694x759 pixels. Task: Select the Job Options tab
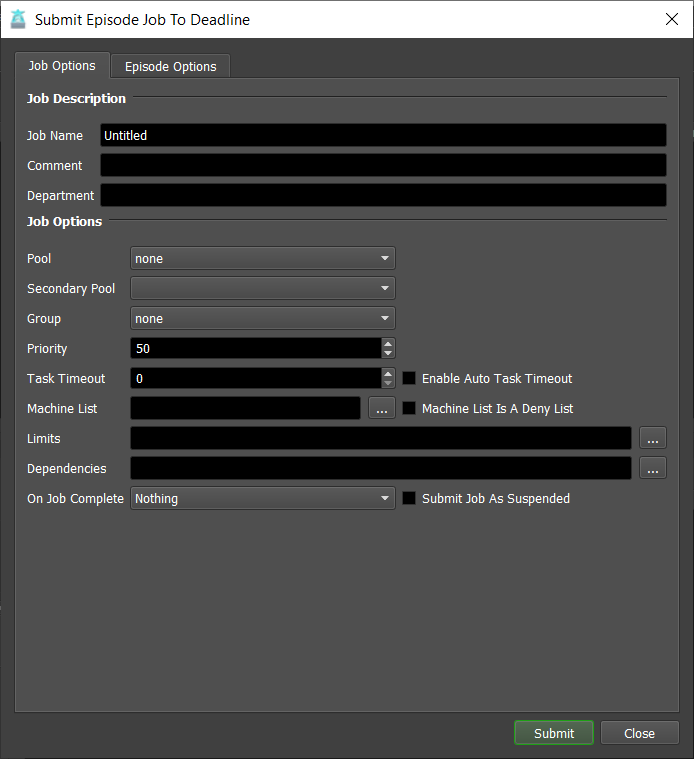point(62,66)
